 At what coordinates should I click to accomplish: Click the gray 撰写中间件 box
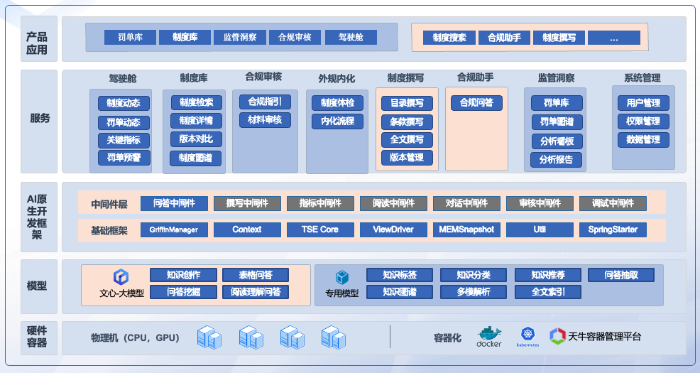coord(247,203)
